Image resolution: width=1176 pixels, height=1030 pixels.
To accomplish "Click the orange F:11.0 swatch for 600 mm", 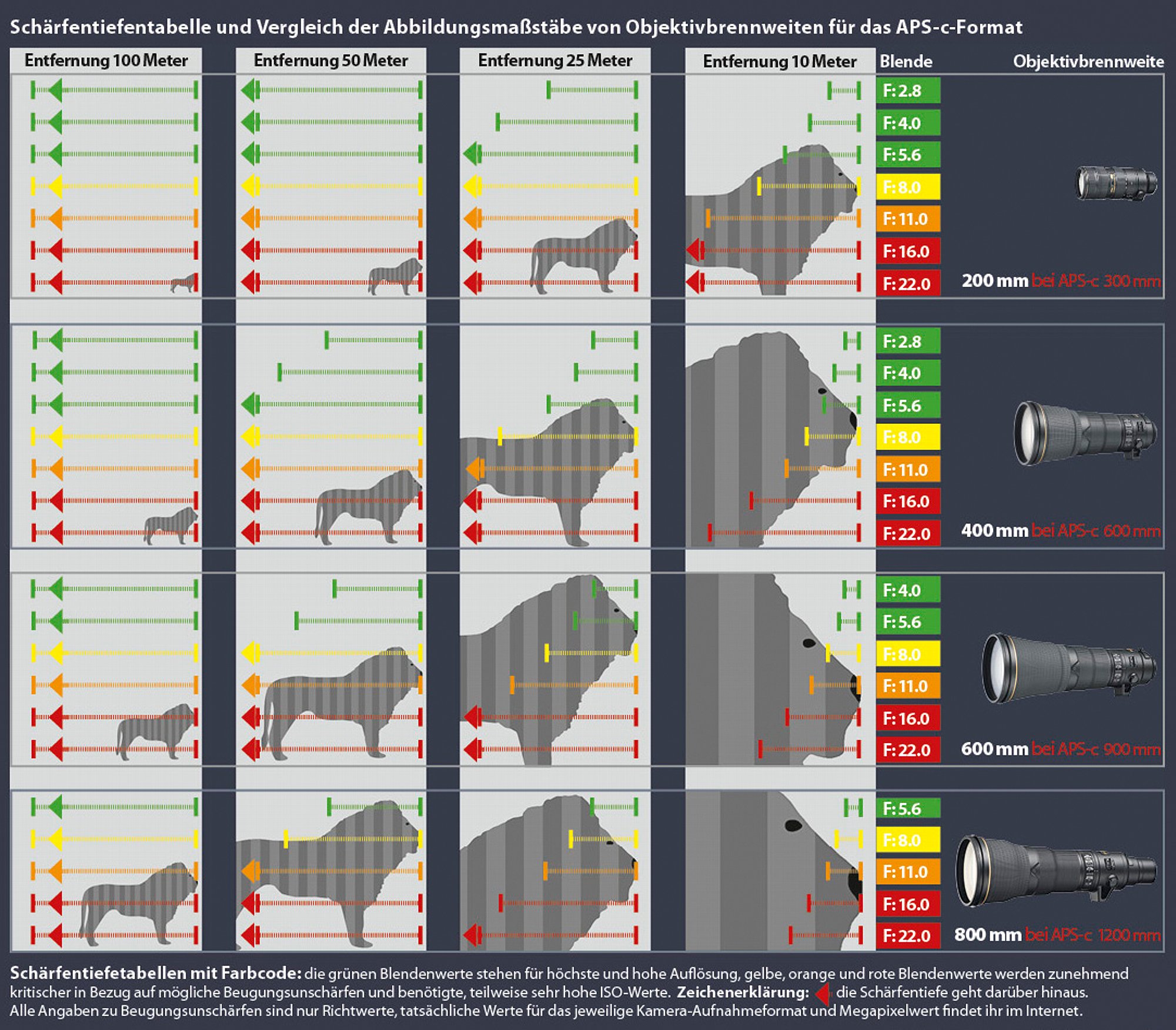I will (x=908, y=685).
